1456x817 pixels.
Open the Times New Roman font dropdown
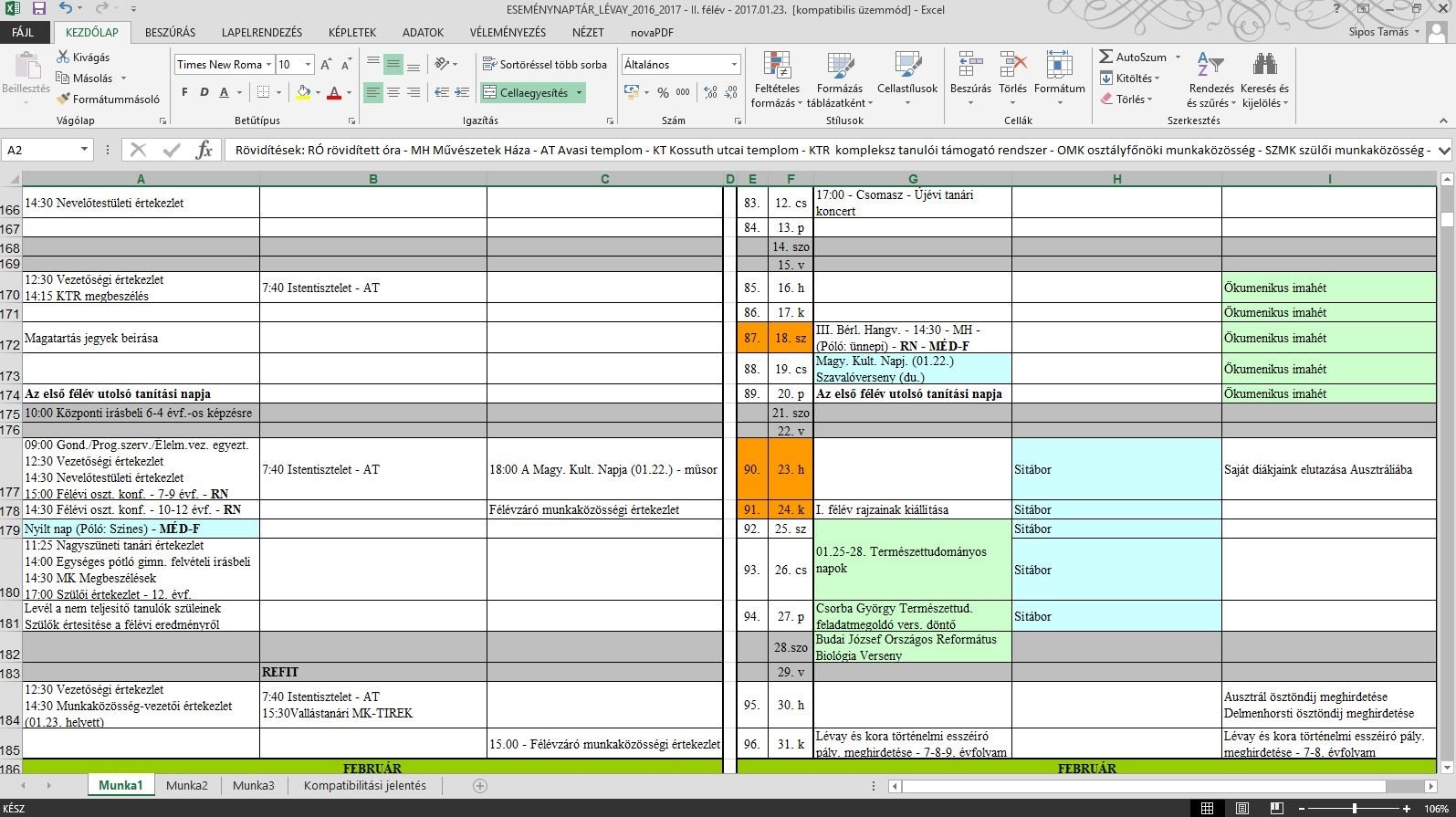point(268,65)
